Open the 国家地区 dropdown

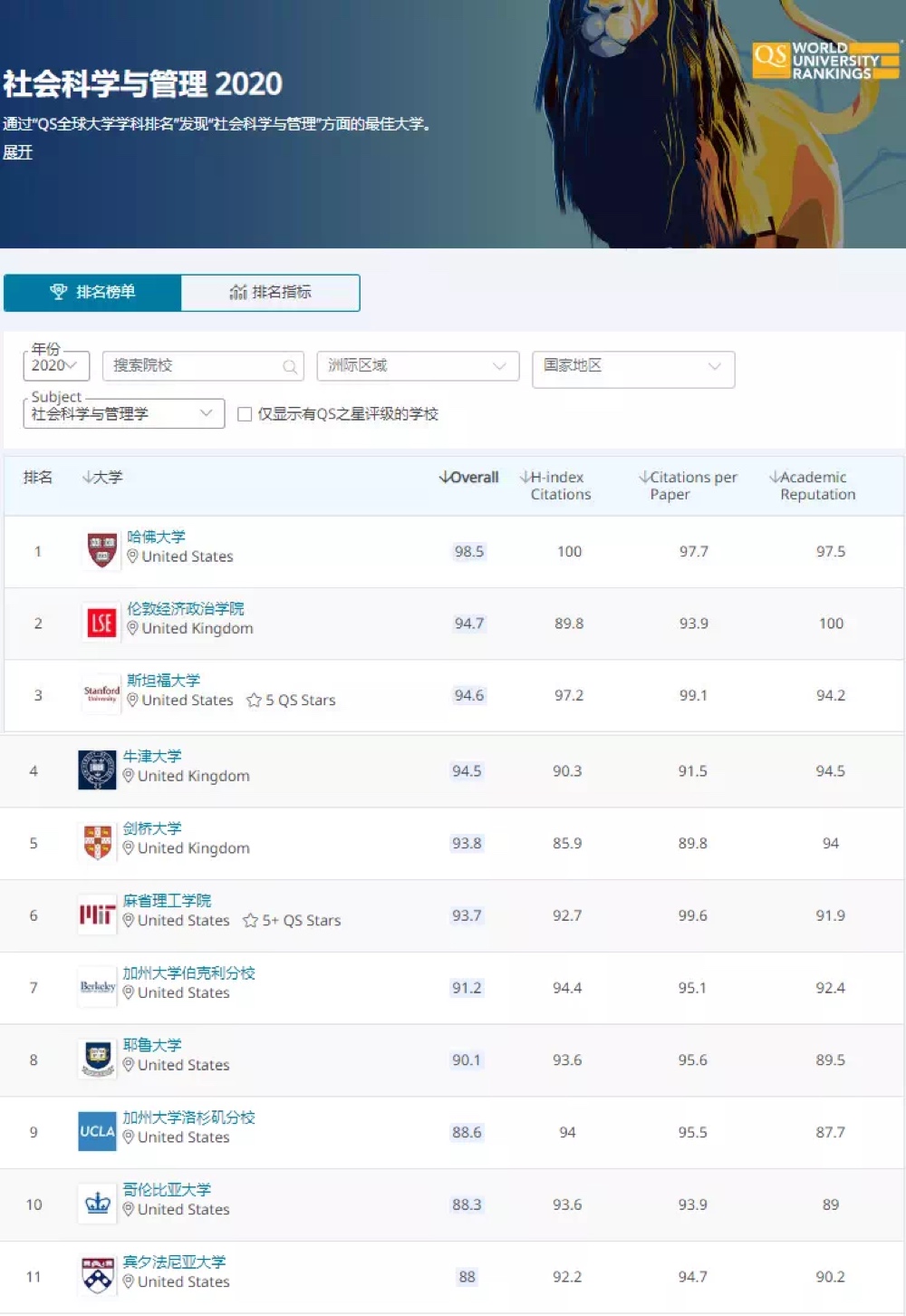632,366
